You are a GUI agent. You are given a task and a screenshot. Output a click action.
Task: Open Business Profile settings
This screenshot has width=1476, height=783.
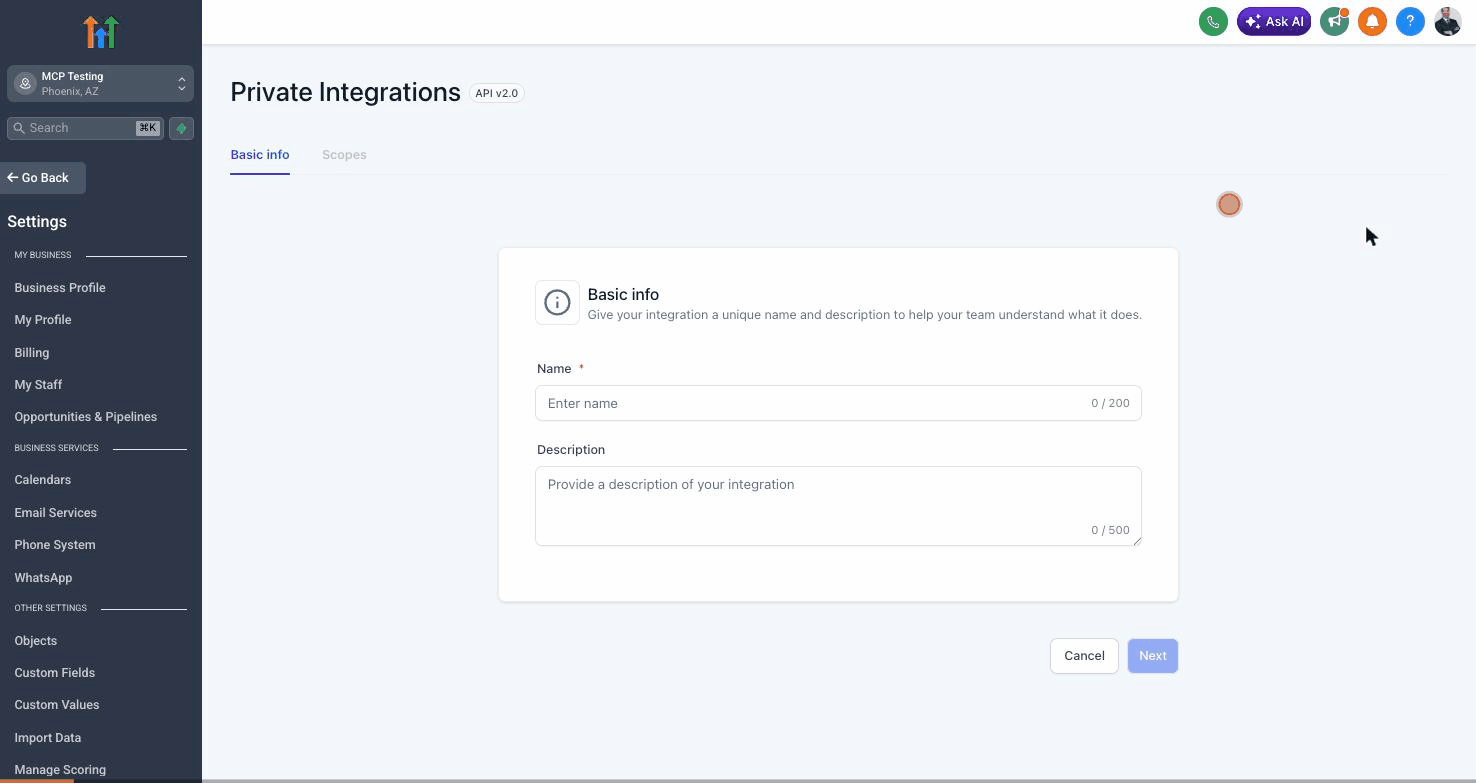click(x=60, y=288)
